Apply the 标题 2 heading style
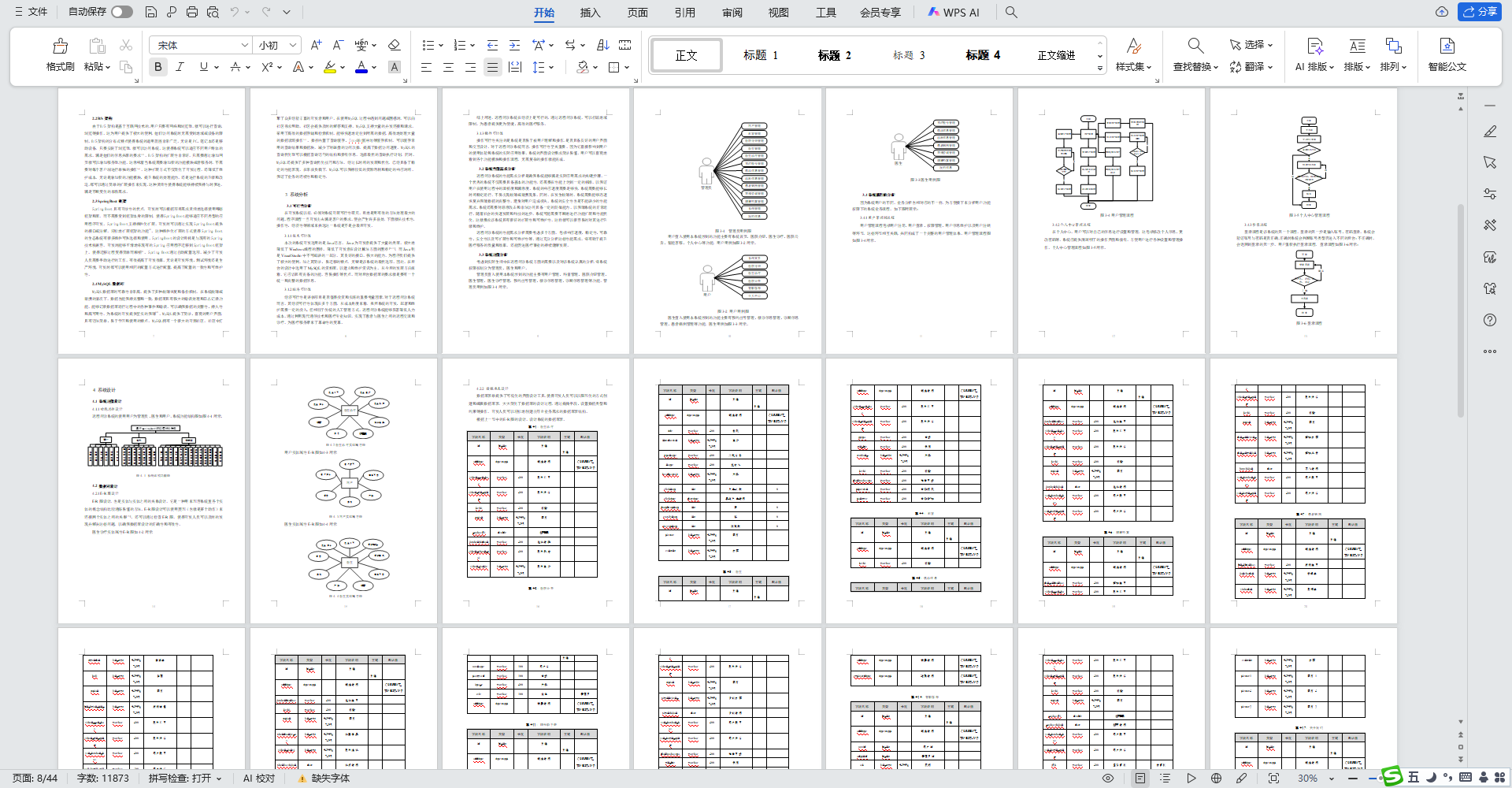The image size is (1512, 788). 834,55
